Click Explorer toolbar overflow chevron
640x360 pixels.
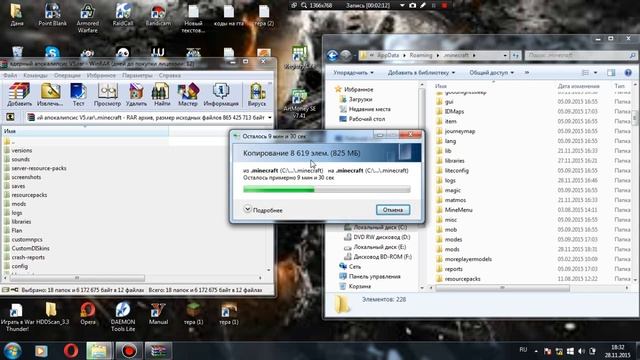click(x=527, y=73)
